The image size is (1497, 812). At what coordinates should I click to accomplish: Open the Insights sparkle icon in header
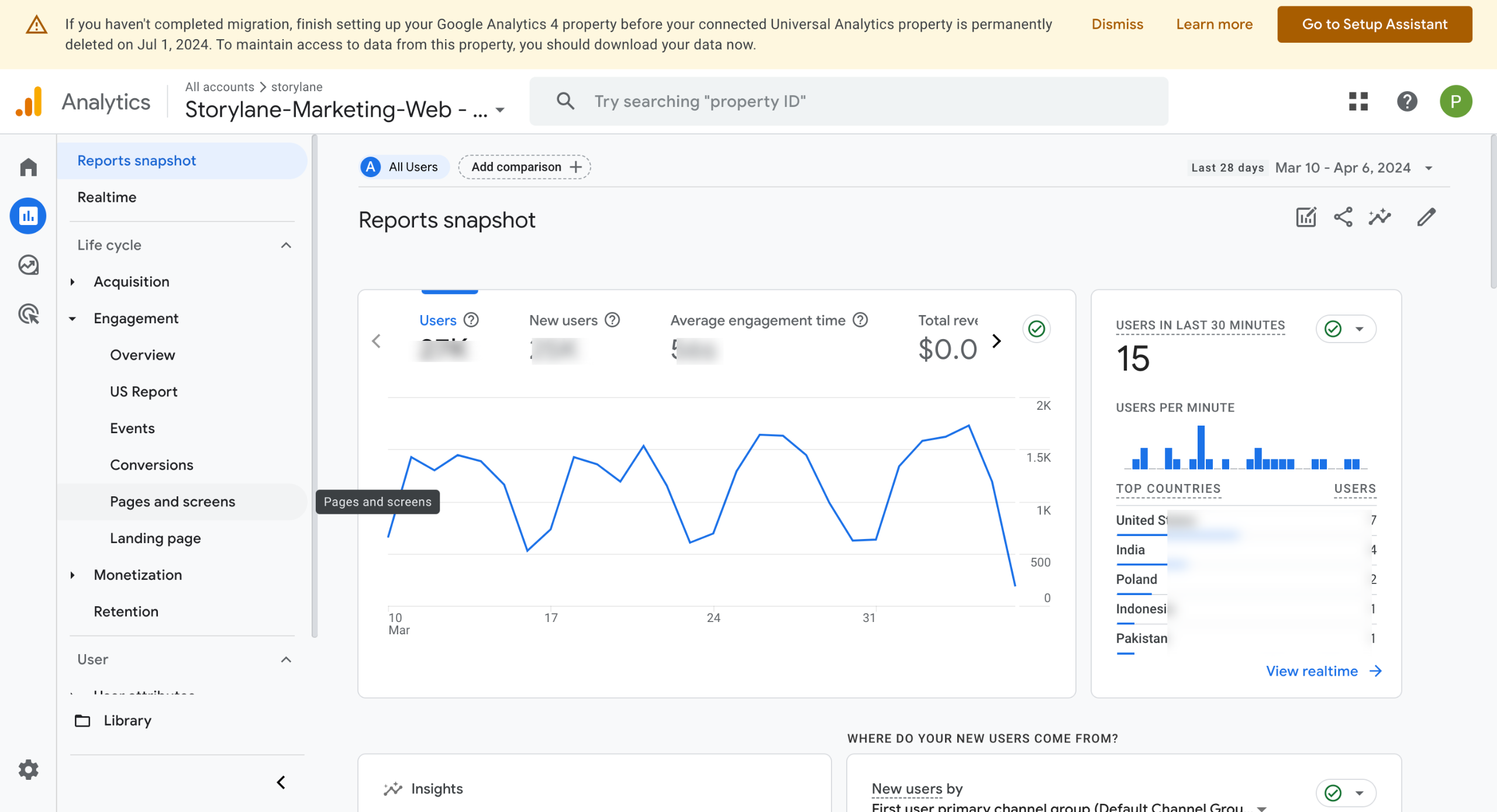pyautogui.click(x=1379, y=217)
